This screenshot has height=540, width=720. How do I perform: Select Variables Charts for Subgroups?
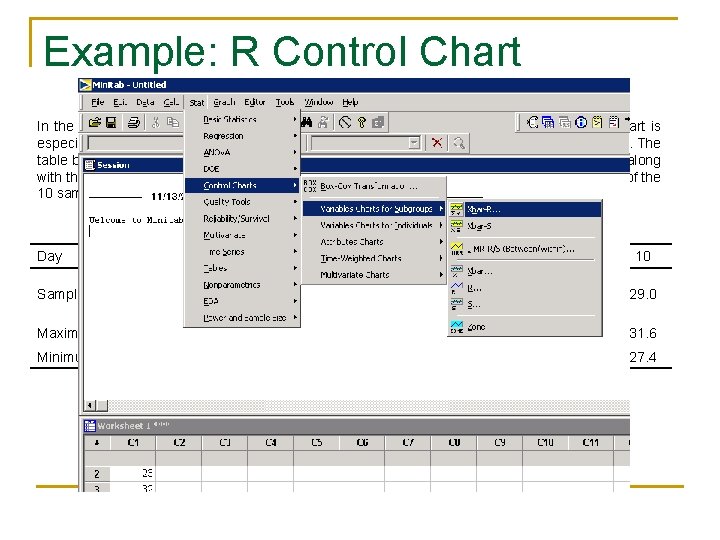374,209
